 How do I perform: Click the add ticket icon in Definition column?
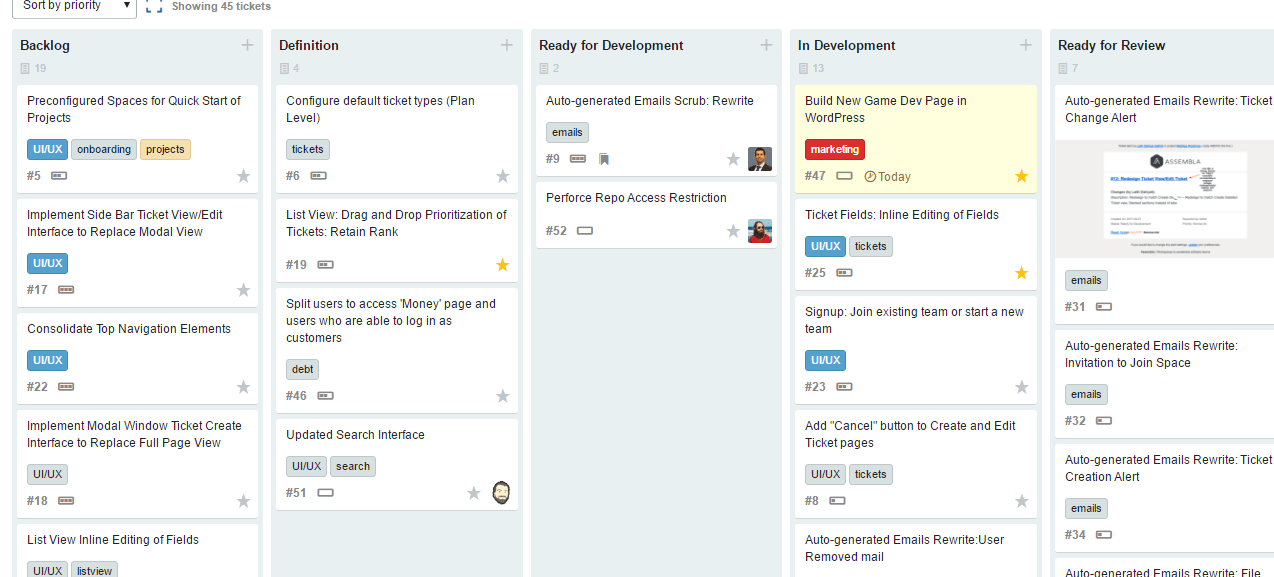pos(506,44)
